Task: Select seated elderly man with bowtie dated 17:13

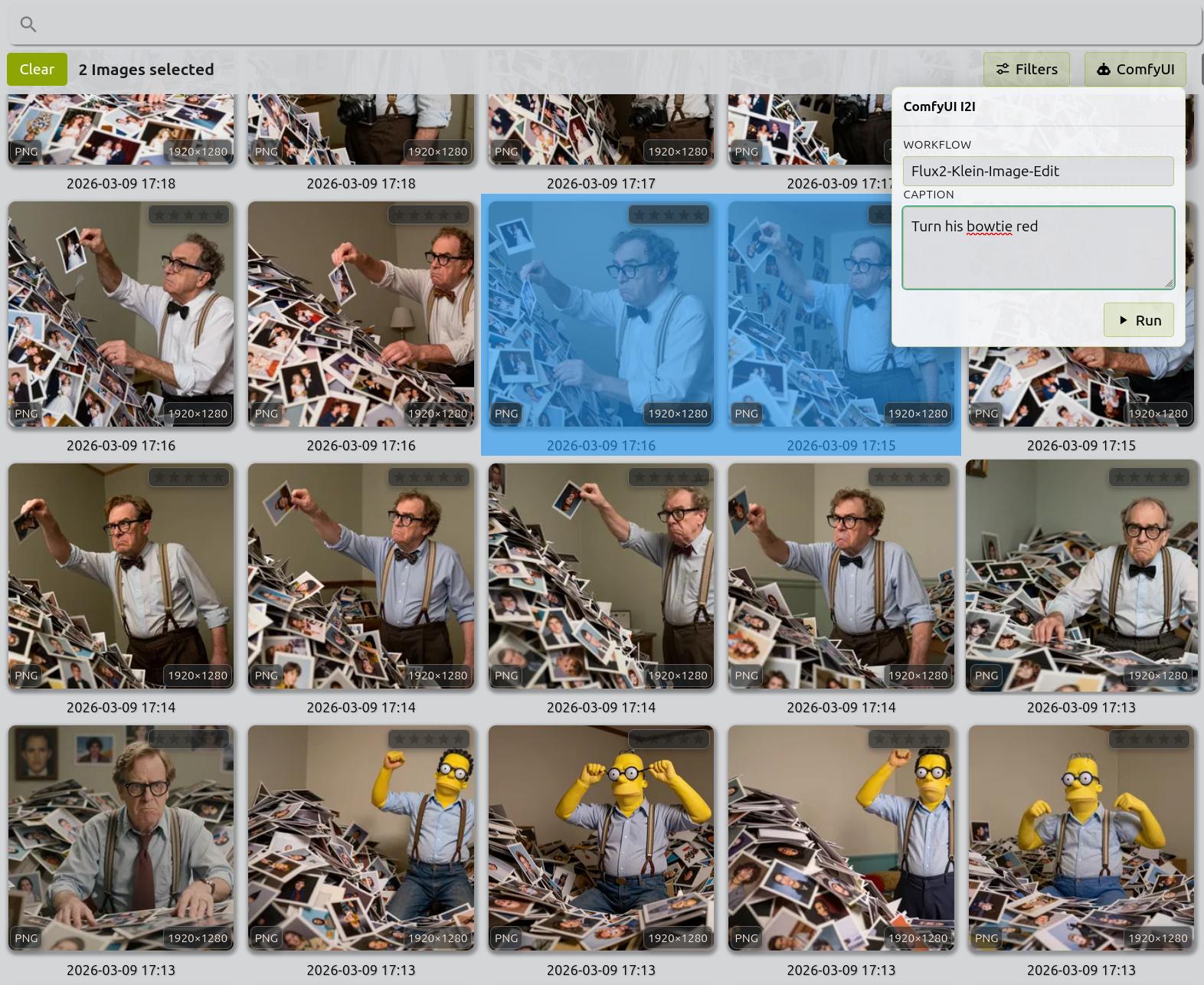Action: point(1081,576)
